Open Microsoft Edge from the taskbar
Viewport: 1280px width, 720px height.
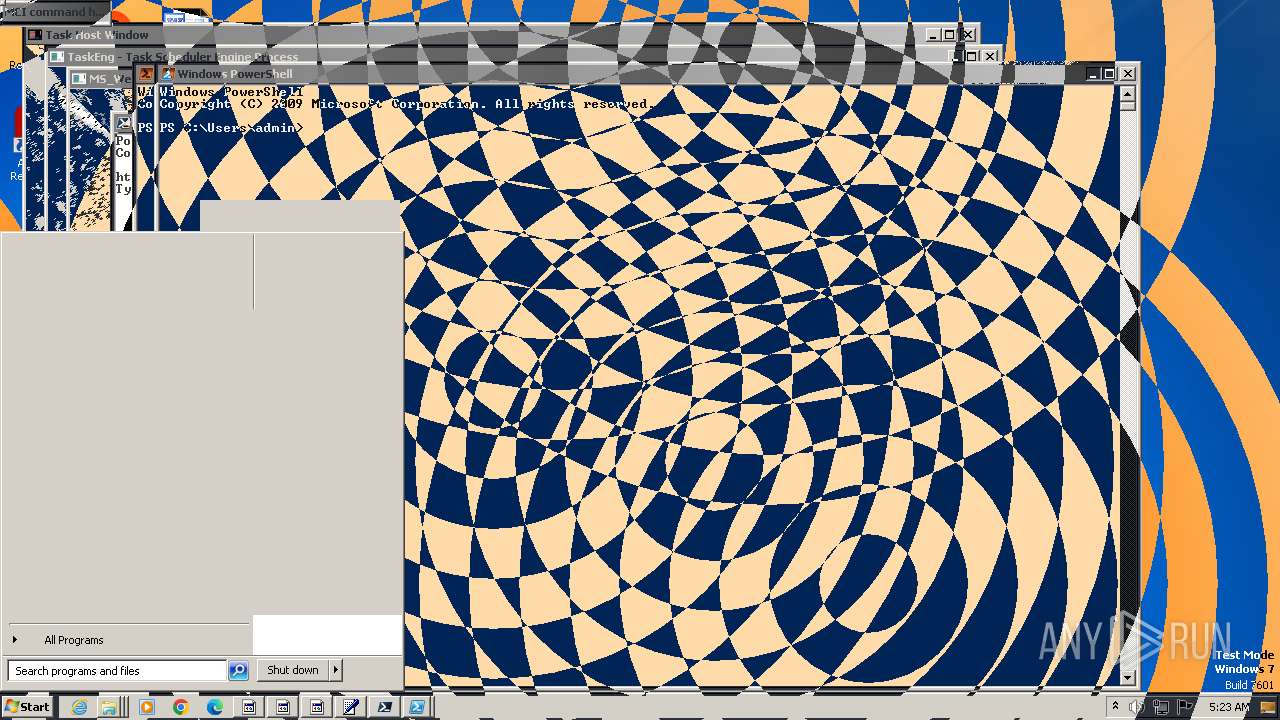click(215, 707)
